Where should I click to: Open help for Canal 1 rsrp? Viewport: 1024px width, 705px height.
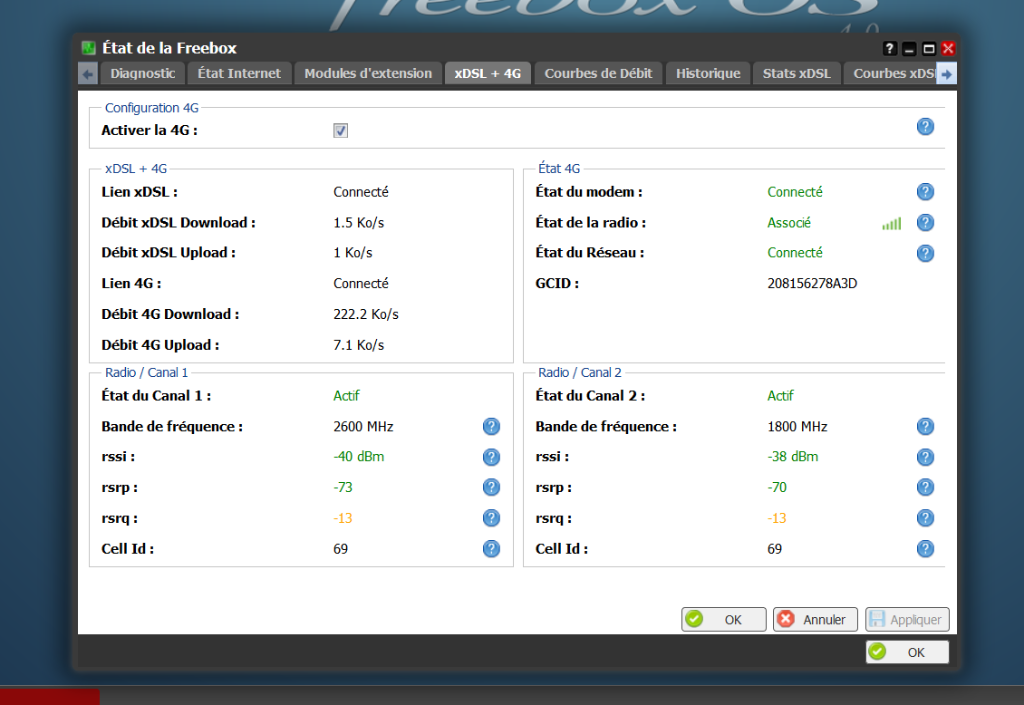[491, 488]
